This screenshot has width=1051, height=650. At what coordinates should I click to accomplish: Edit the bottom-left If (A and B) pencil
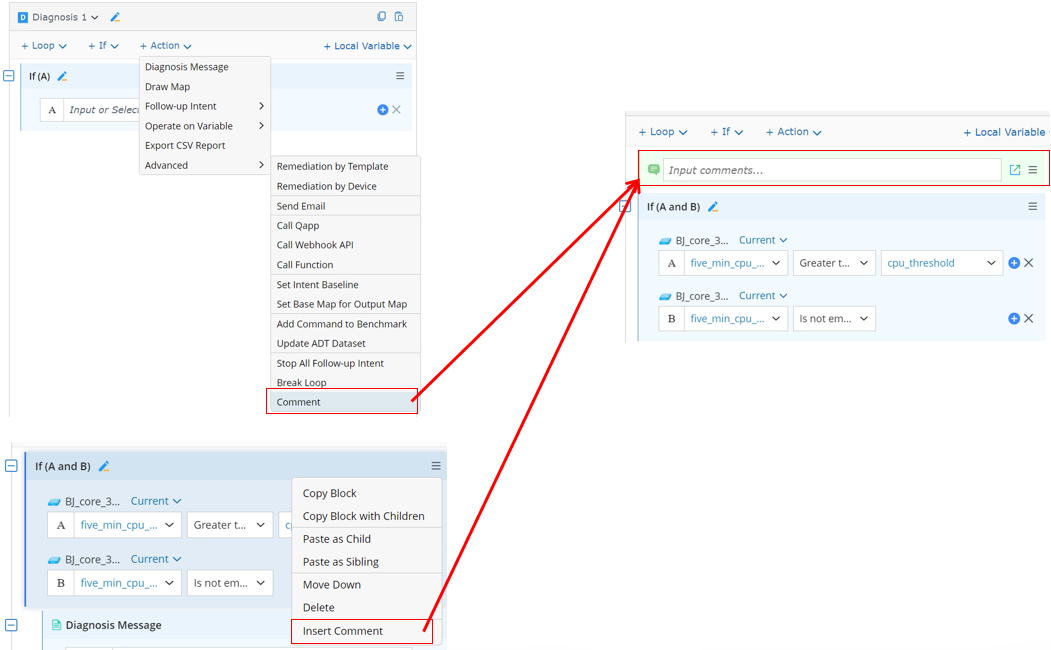point(104,466)
